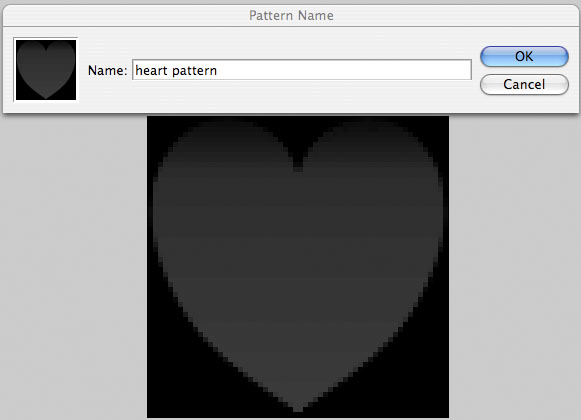Select the heart pattern preview thumbnail

(46, 70)
